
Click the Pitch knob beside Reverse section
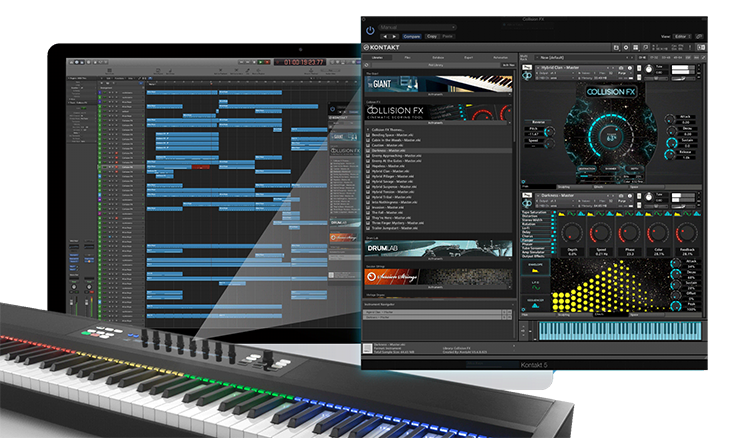pyautogui.click(x=550, y=132)
